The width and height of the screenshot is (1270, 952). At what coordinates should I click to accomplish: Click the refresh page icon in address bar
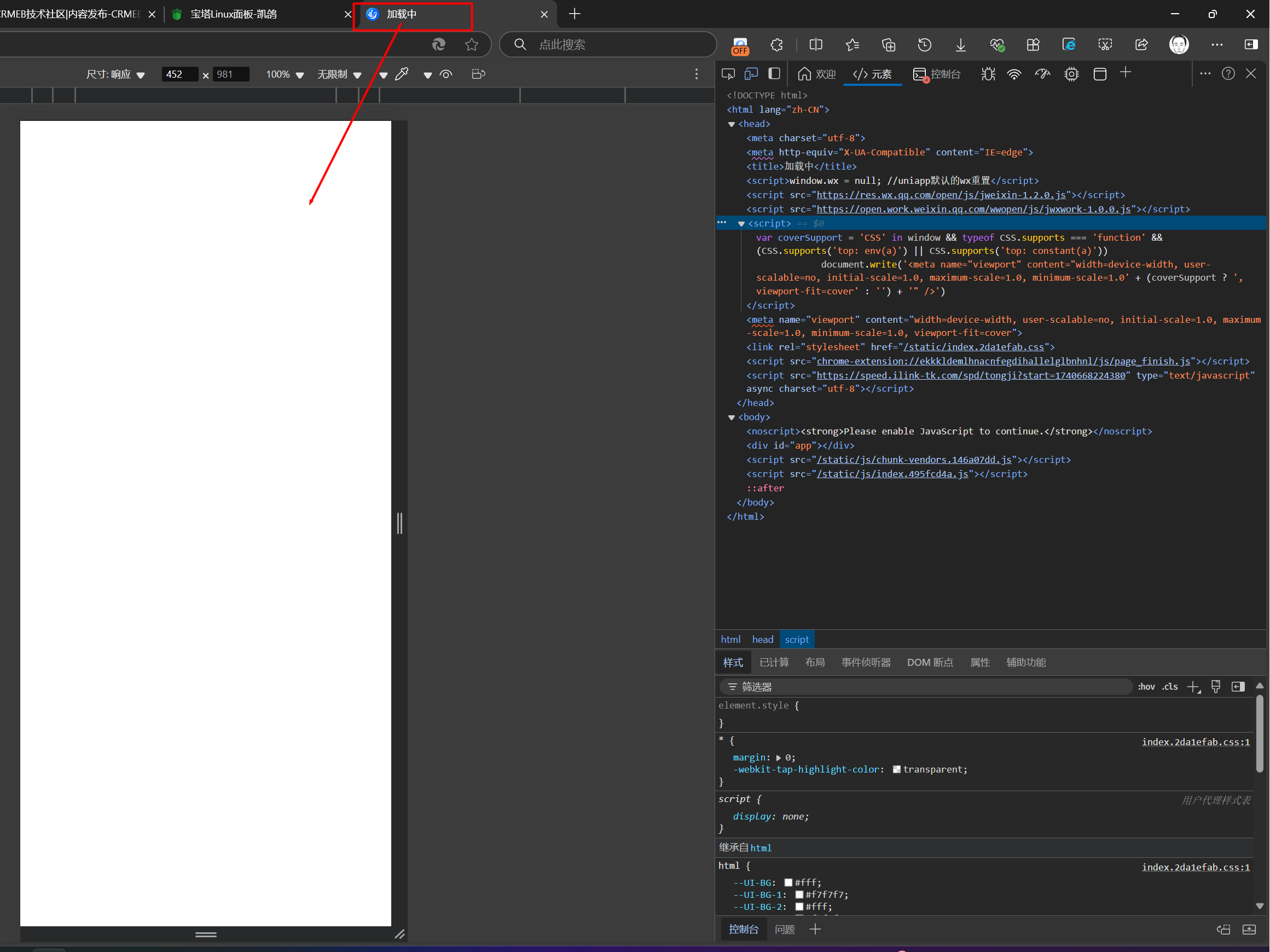(x=439, y=45)
